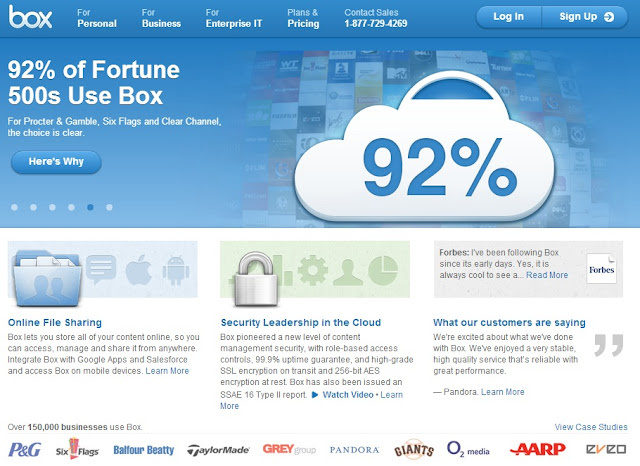The image size is (640, 466).
Task: Click the Six Flags logo
Action: tap(77, 449)
